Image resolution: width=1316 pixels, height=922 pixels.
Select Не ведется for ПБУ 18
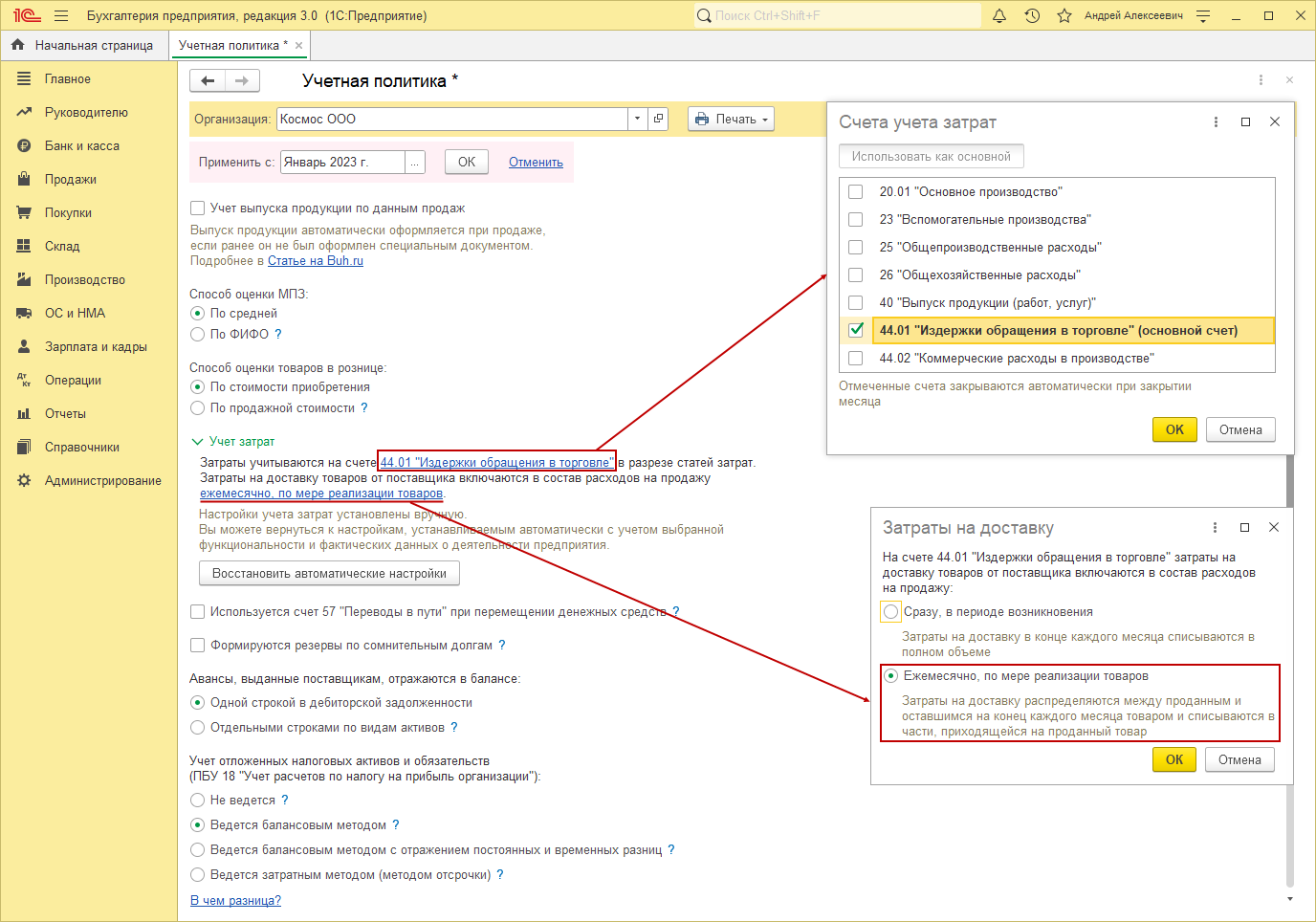pyautogui.click(x=197, y=800)
